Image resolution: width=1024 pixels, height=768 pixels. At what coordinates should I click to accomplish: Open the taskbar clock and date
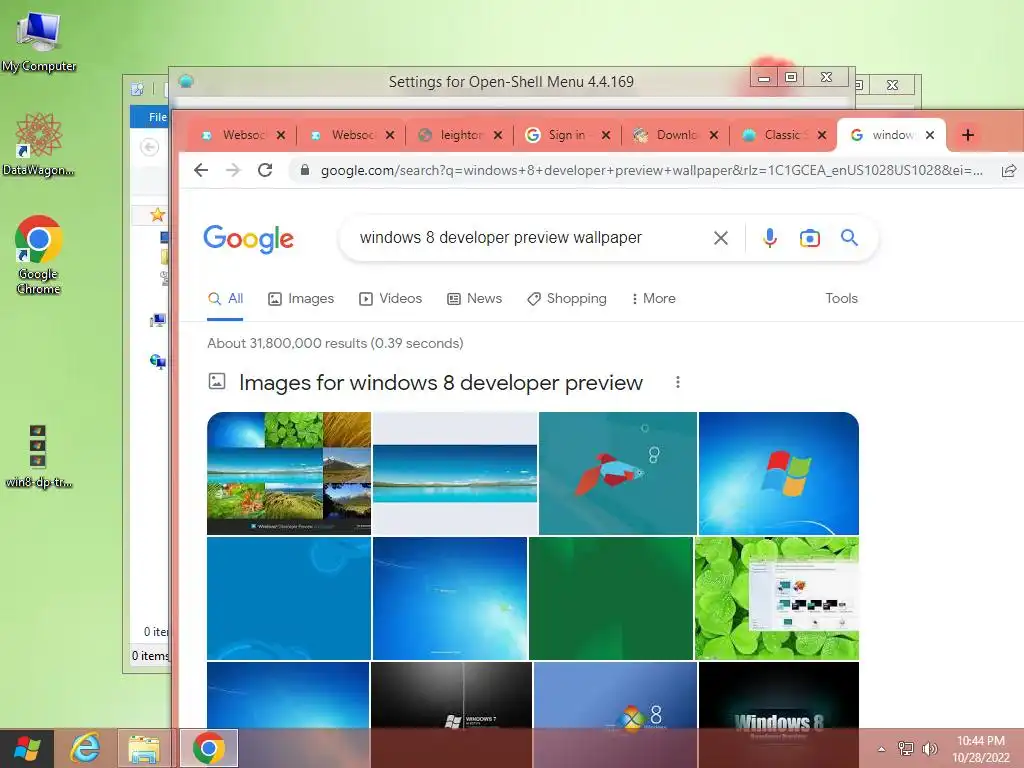coord(981,749)
